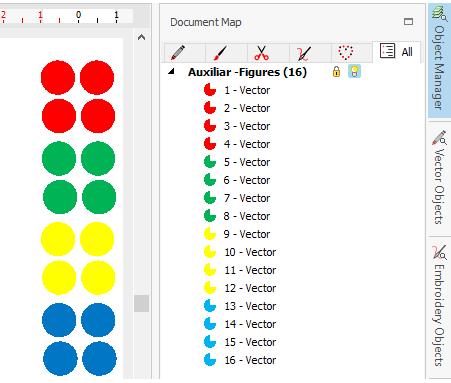Viewport: 451px width, 383px height.
Task: Toggle the lightbulb visibility of Auxiliar -Figures
Action: click(x=354, y=71)
